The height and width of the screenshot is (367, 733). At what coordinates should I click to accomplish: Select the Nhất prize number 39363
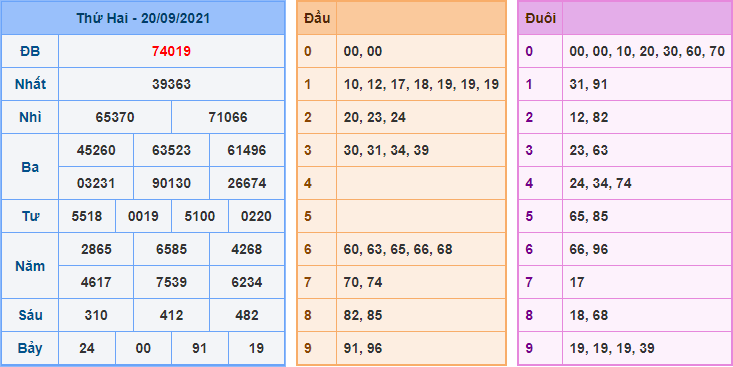[171, 84]
